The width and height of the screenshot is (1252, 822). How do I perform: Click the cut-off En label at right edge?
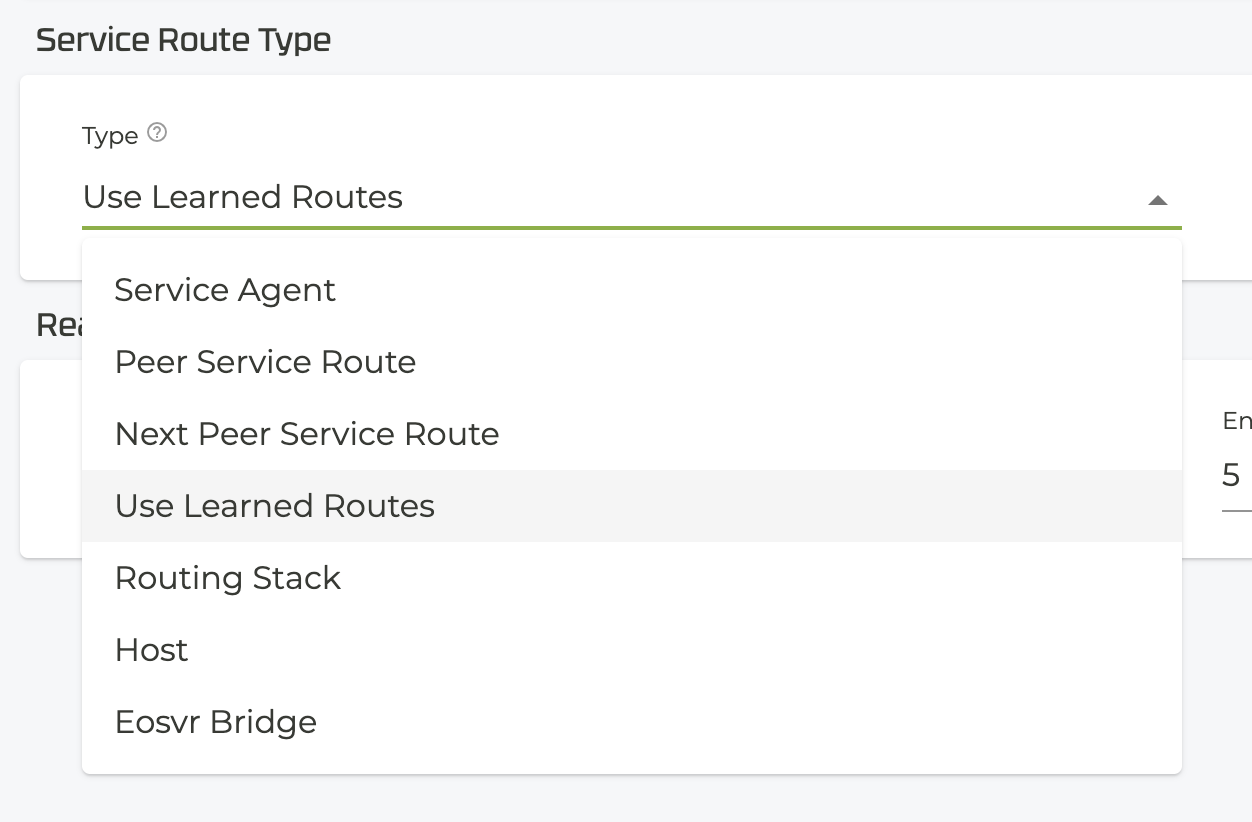pos(1237,421)
